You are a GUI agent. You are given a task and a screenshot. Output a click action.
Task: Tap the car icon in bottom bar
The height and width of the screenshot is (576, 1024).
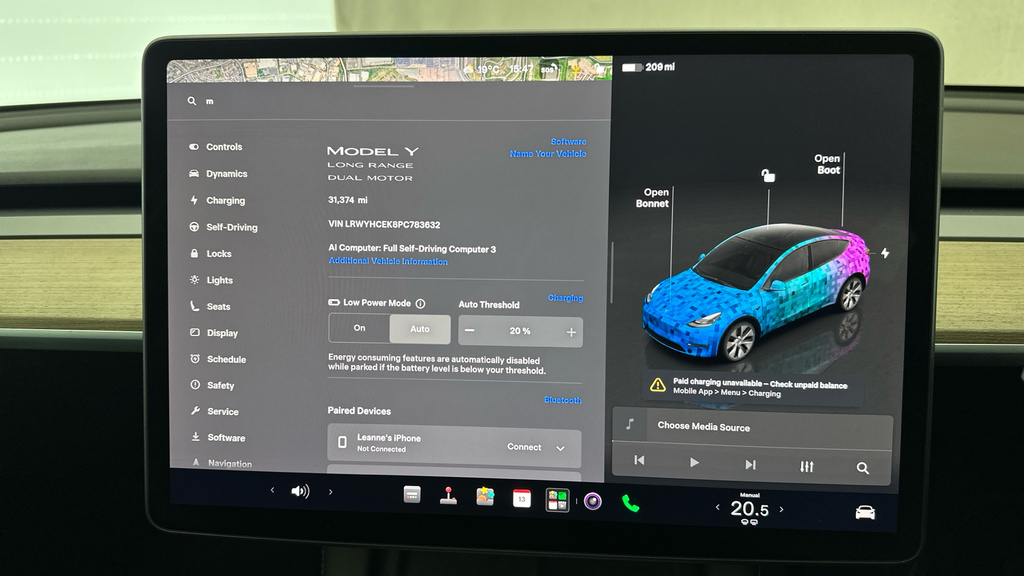click(865, 513)
